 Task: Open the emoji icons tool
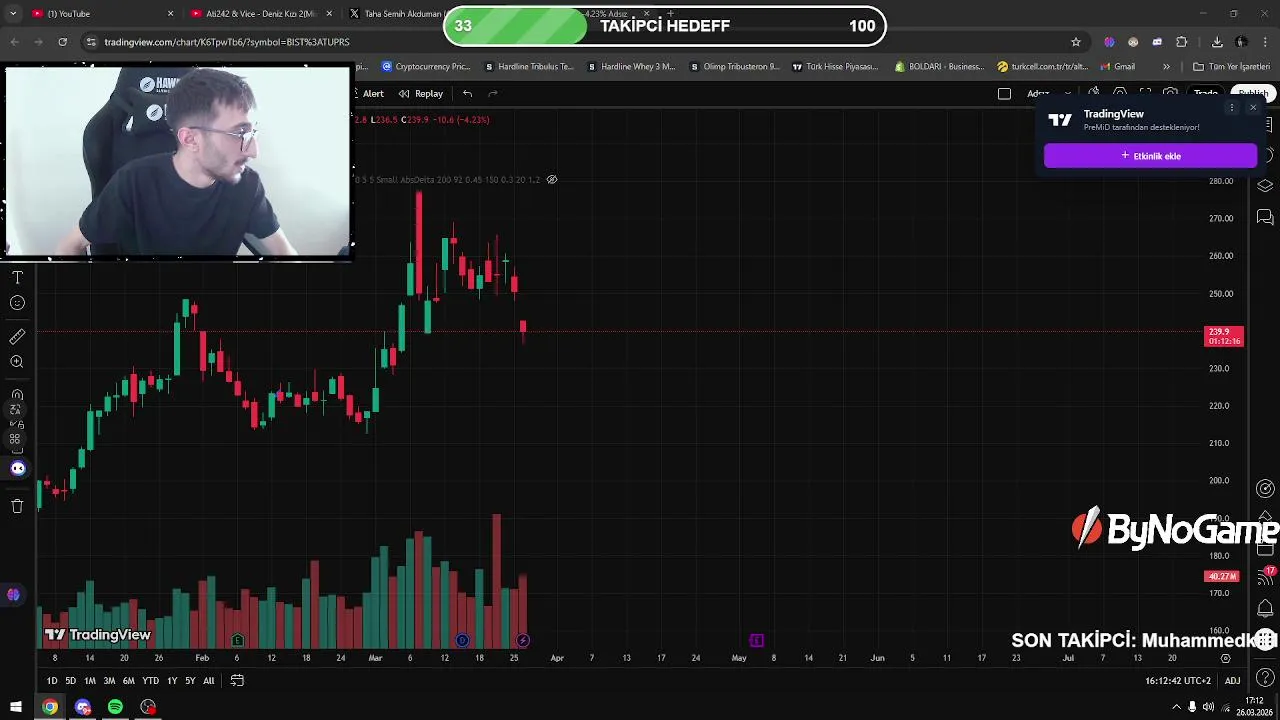tap(17, 303)
